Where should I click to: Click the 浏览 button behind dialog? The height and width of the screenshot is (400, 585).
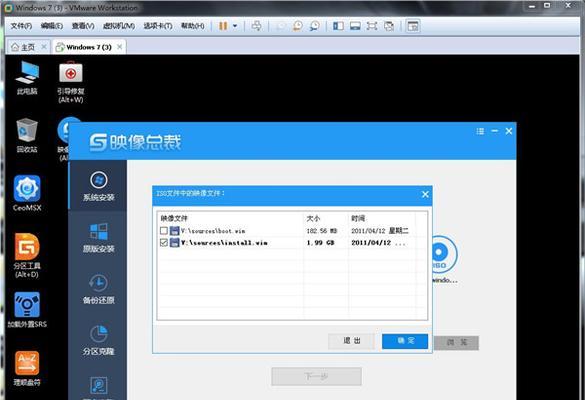(x=456, y=343)
